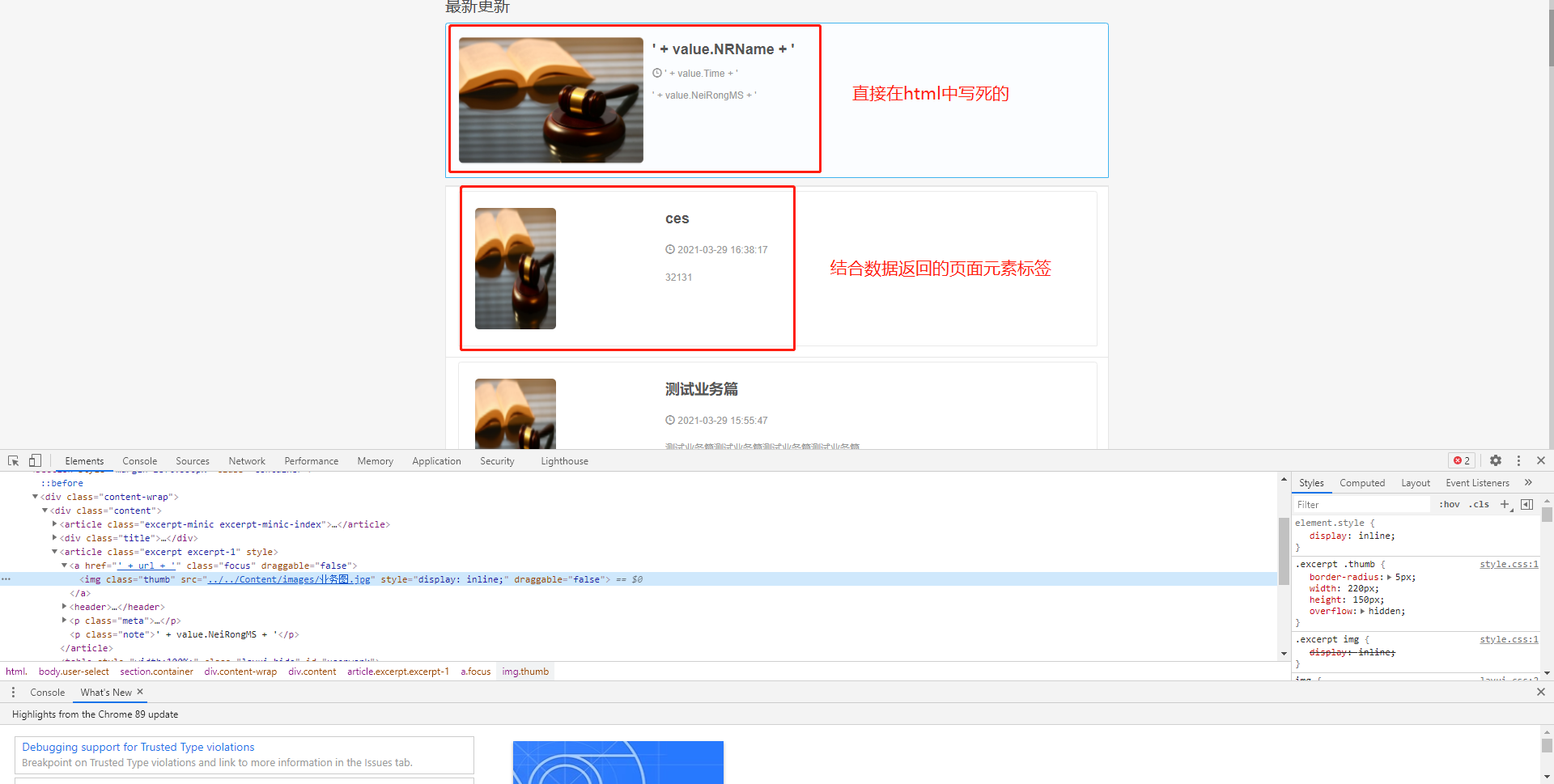
Task: Collapse the div content-wrap node
Action: coord(35,497)
